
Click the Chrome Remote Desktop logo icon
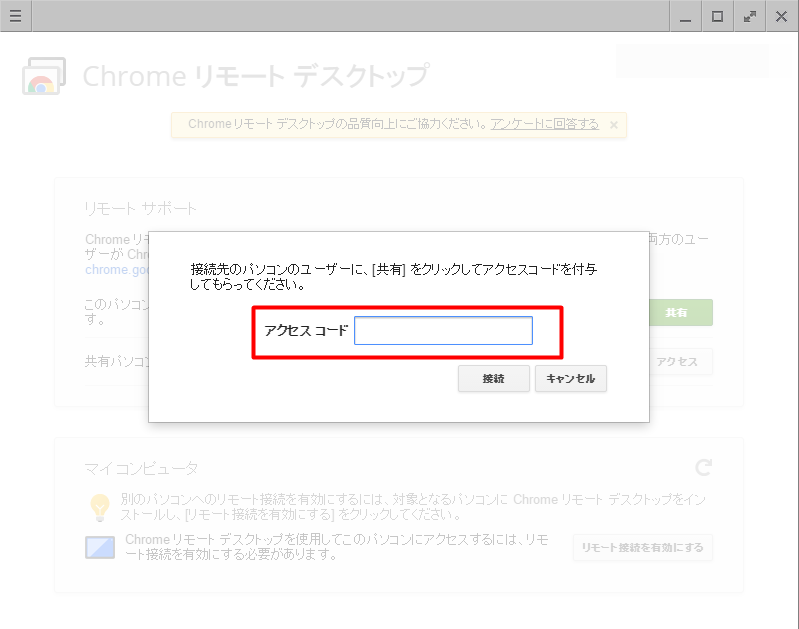(x=44, y=76)
